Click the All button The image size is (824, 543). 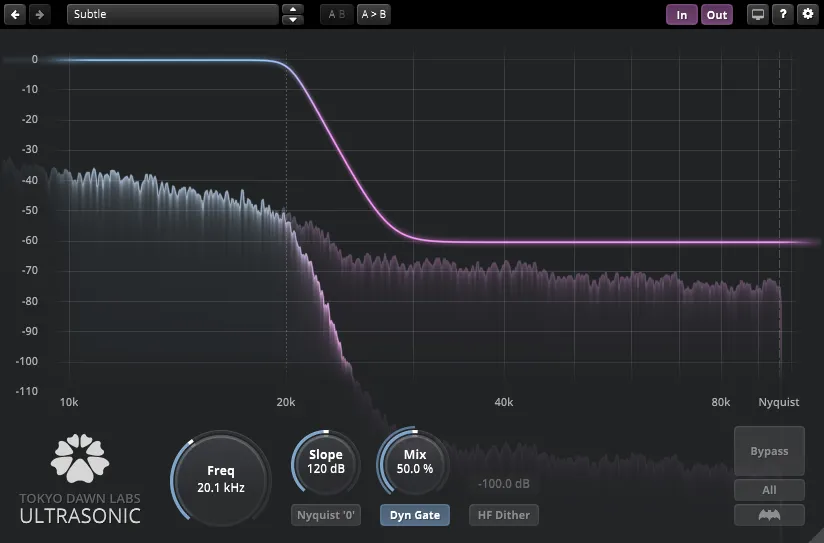769,490
